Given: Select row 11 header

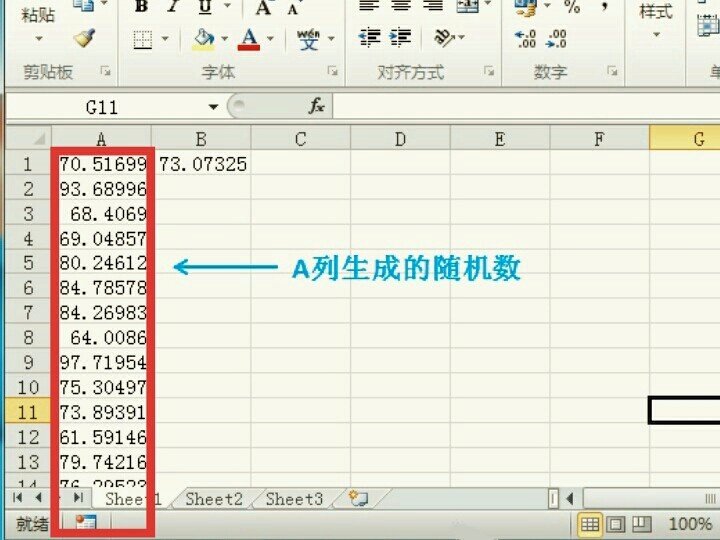Looking at the screenshot, I should click(x=28, y=412).
